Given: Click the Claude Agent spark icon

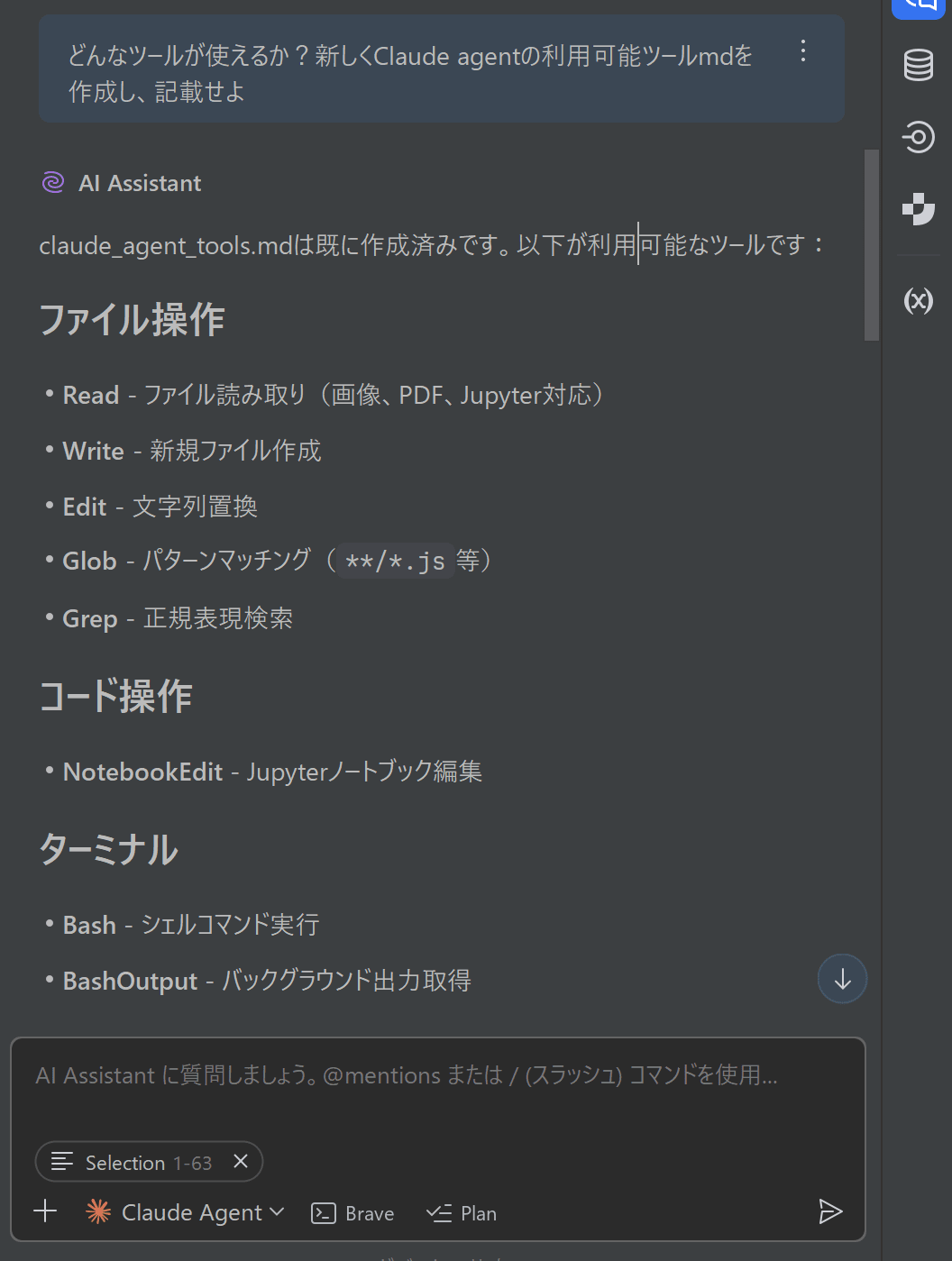Looking at the screenshot, I should 99,1211.
